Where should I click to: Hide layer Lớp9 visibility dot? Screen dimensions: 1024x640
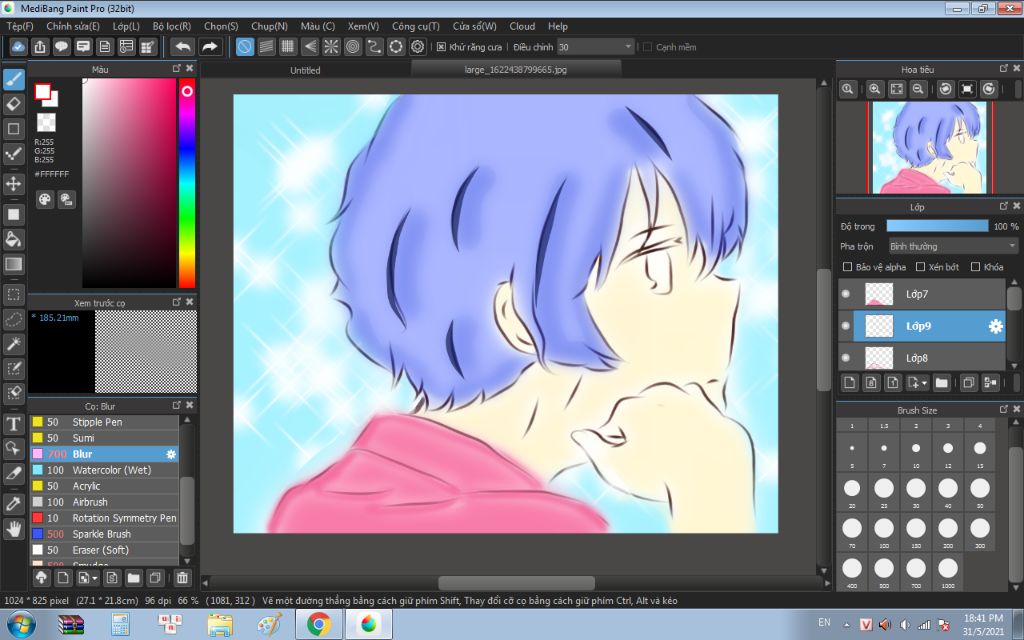coord(846,326)
